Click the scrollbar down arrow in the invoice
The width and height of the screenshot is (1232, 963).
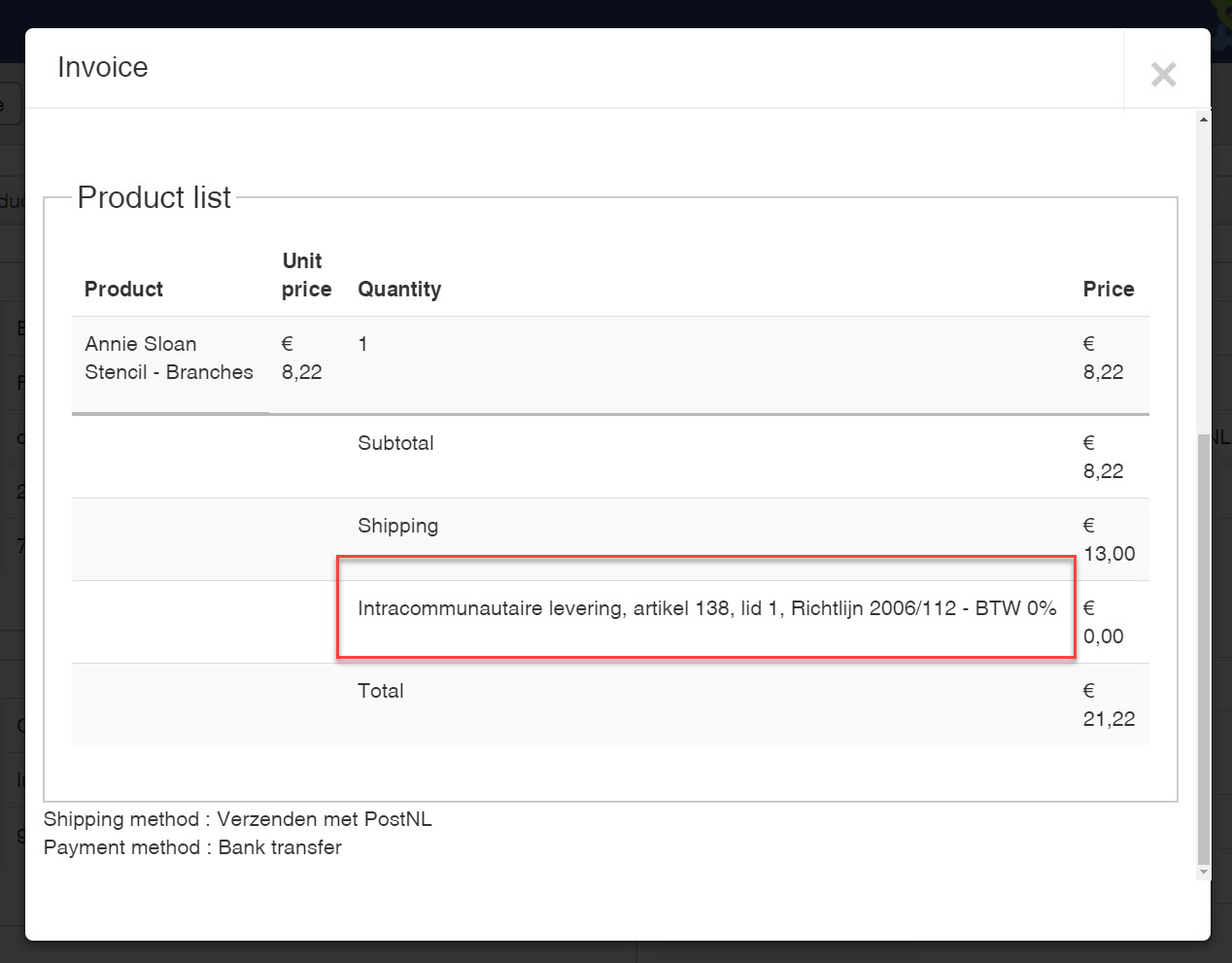[x=1204, y=872]
